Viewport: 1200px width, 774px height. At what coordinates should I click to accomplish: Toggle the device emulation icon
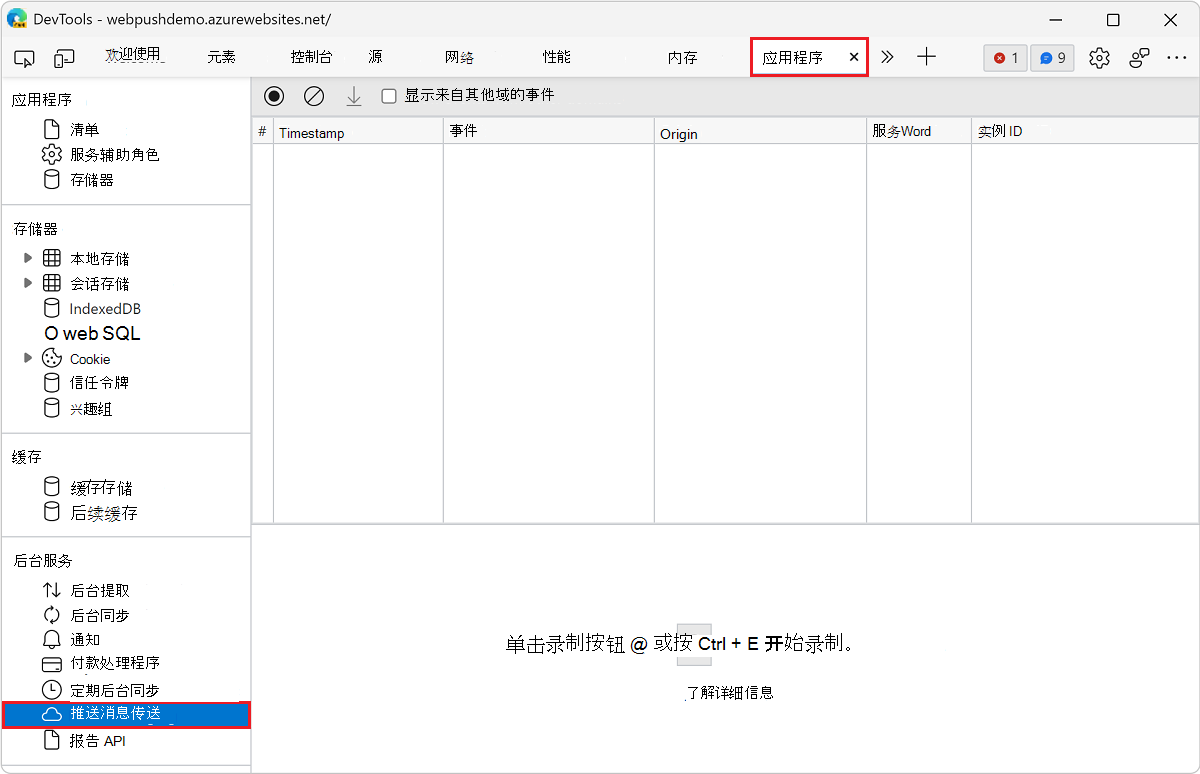click(64, 58)
